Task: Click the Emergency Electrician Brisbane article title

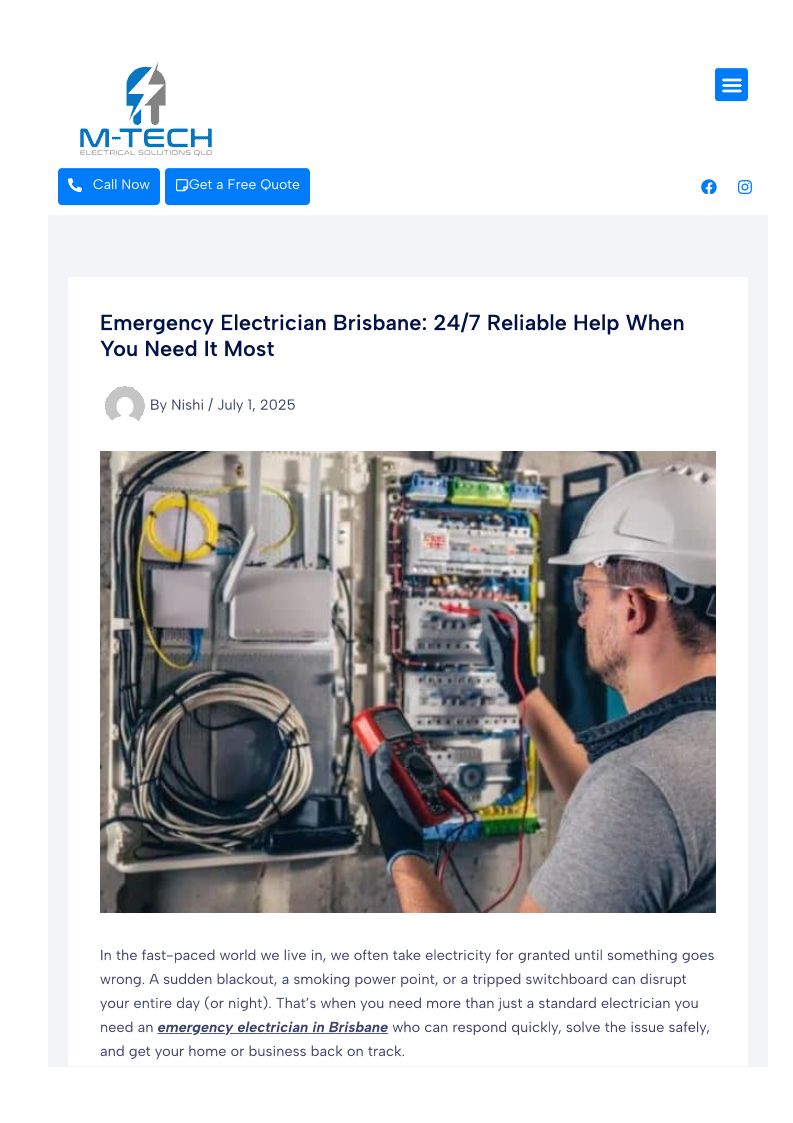Action: [x=392, y=335]
